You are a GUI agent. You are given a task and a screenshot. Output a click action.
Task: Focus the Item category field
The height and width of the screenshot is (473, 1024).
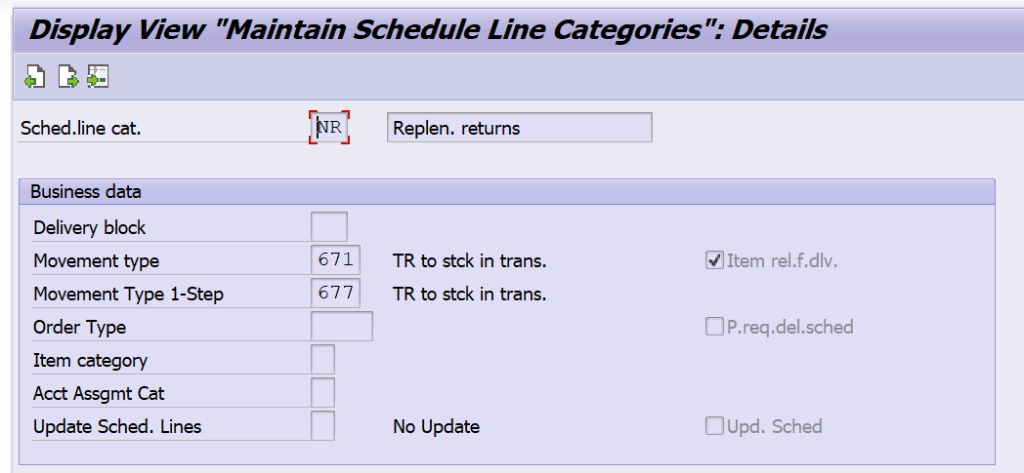click(x=323, y=360)
